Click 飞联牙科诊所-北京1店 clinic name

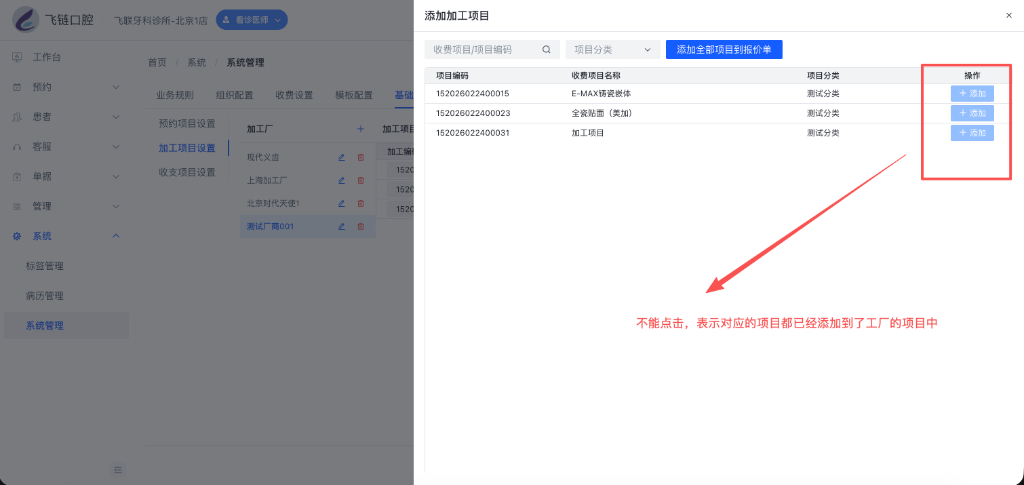click(x=161, y=20)
